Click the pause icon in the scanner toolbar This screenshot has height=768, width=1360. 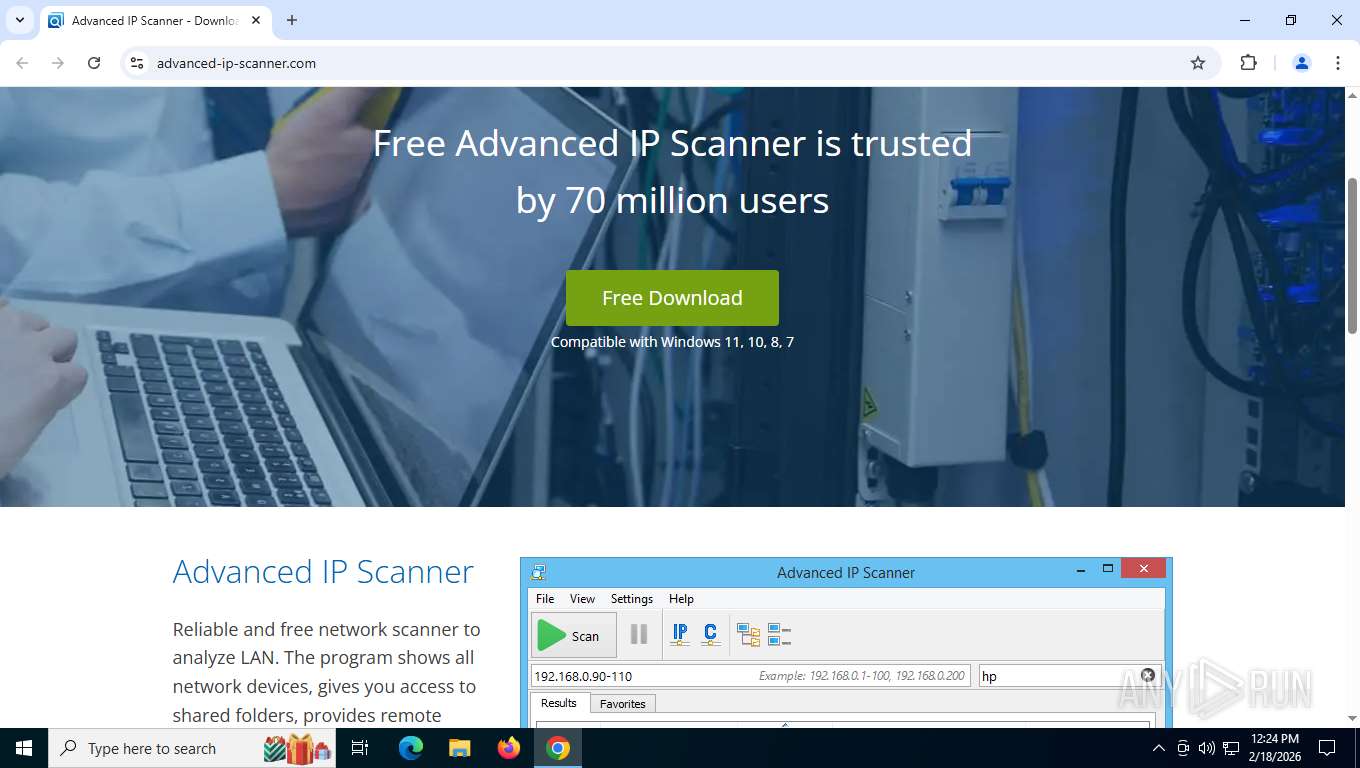pyautogui.click(x=639, y=634)
